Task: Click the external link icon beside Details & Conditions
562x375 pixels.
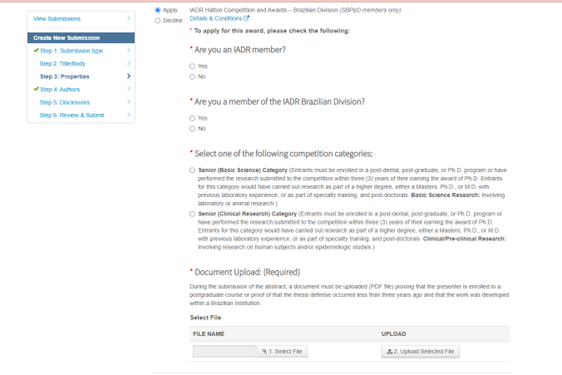Action: click(247, 18)
